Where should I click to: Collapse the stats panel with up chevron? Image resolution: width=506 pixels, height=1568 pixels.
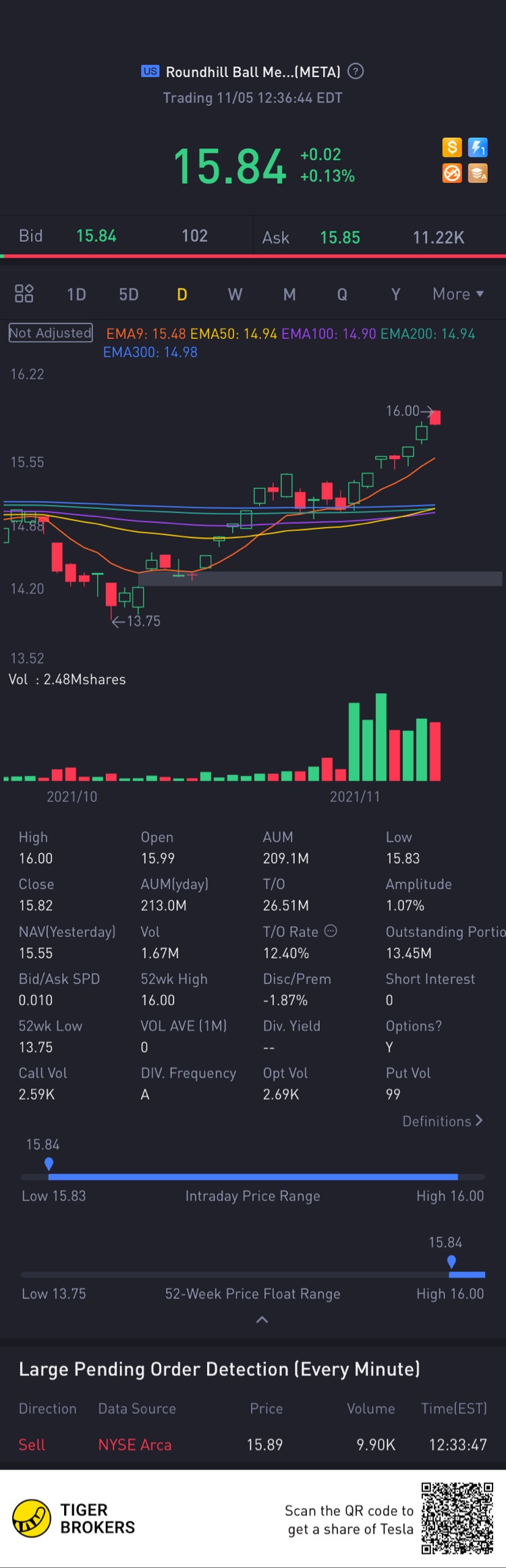coord(262,1320)
